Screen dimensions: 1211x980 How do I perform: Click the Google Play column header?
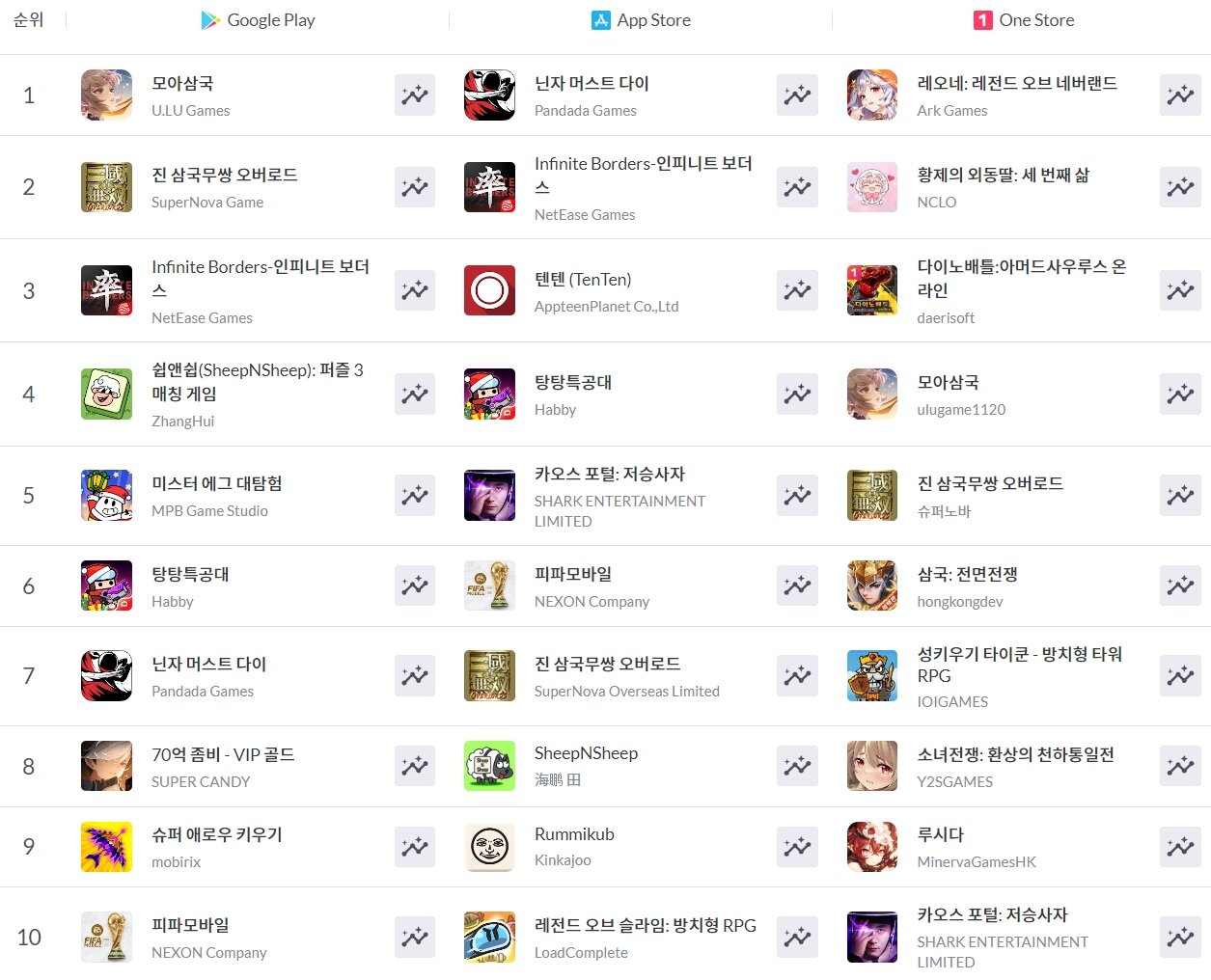[258, 20]
